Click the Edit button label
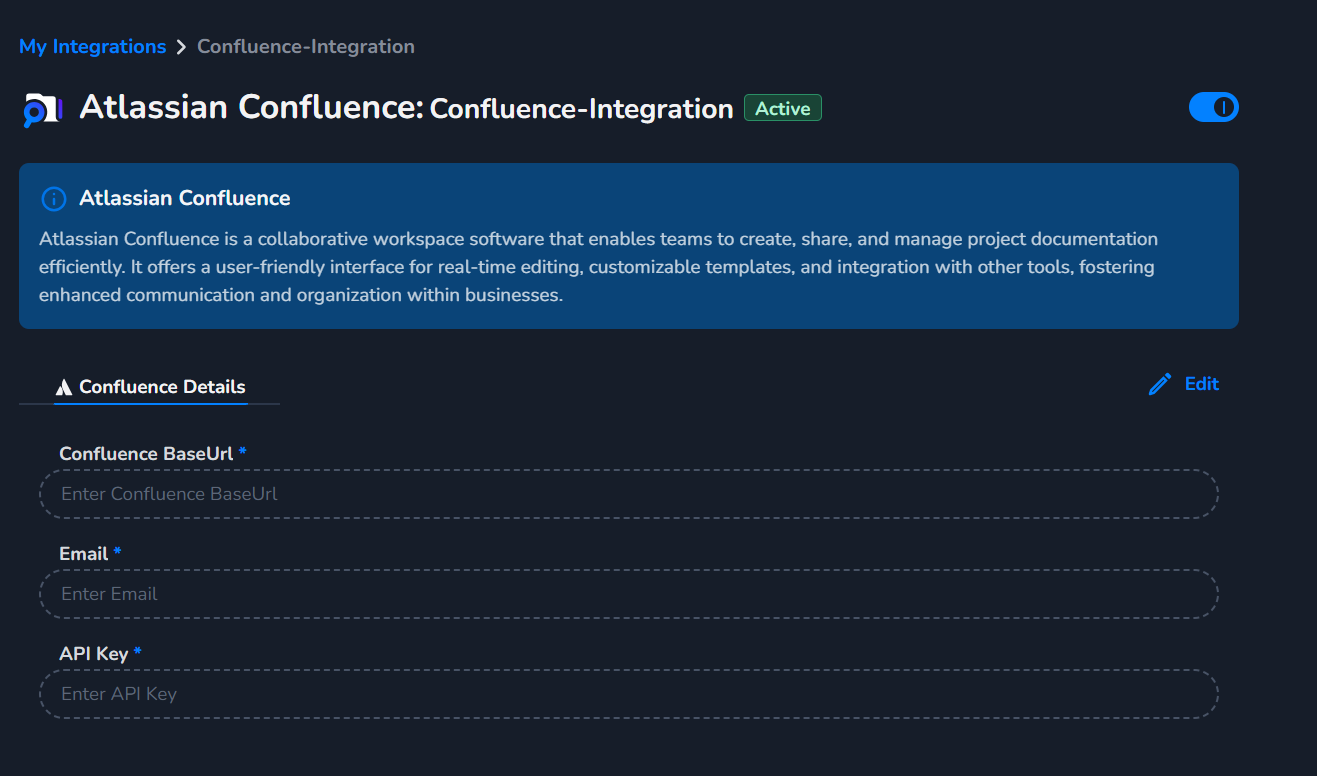The width and height of the screenshot is (1317, 776). pos(1202,384)
